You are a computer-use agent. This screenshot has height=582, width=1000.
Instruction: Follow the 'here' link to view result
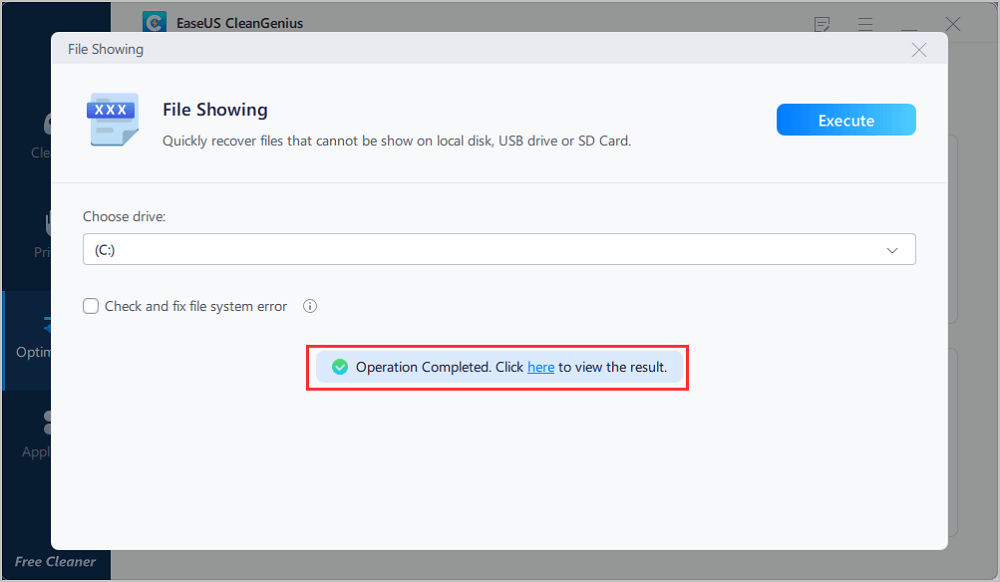(x=541, y=368)
